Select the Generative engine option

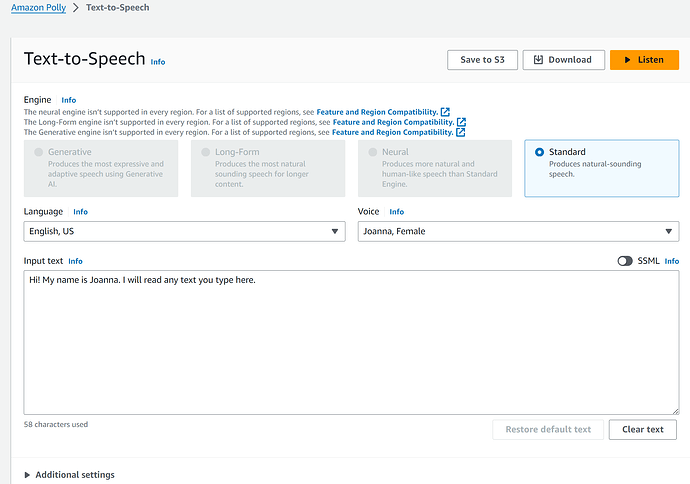tap(39, 153)
